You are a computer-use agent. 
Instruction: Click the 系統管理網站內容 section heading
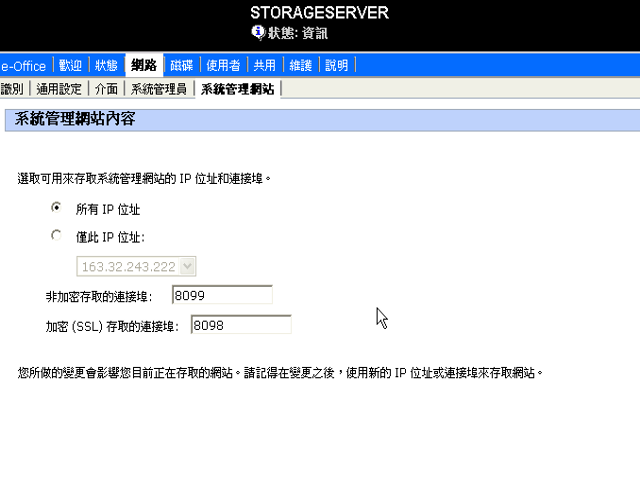point(75,119)
